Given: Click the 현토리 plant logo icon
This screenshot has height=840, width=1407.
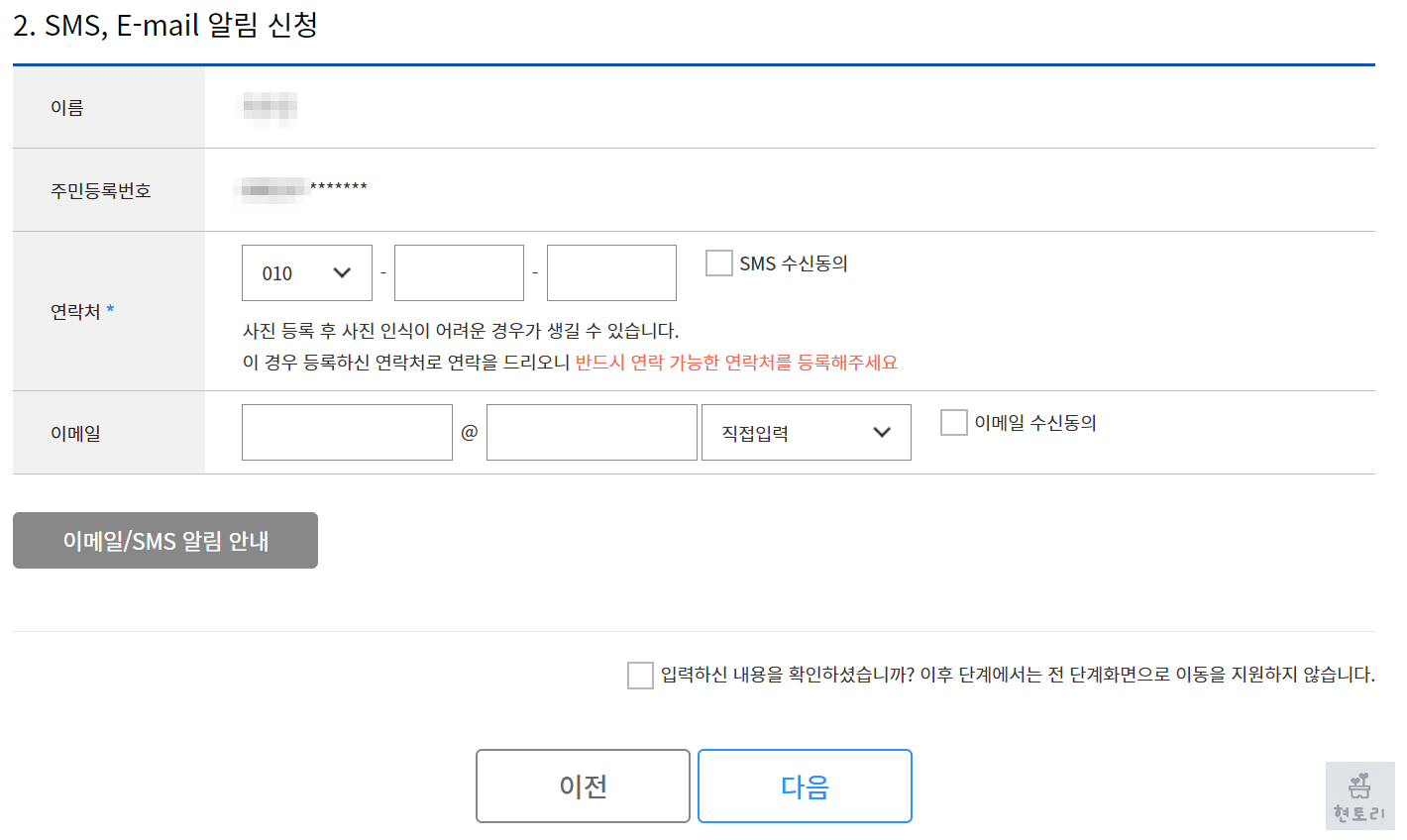Looking at the screenshot, I should pyautogui.click(x=1360, y=796).
